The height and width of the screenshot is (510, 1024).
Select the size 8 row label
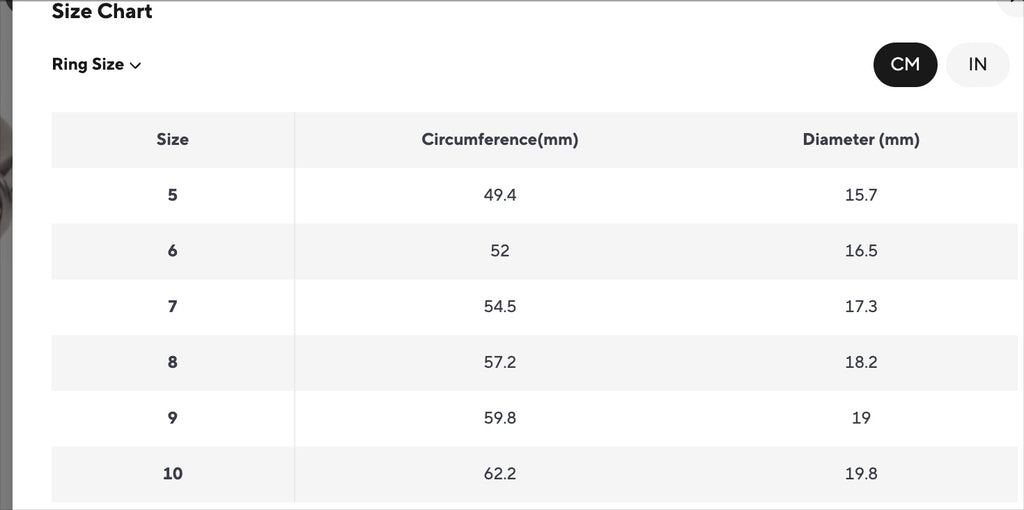coord(172,362)
